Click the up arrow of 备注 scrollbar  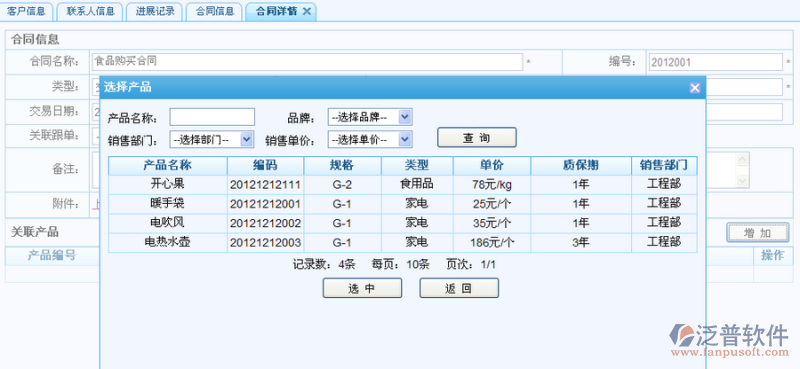(742, 159)
